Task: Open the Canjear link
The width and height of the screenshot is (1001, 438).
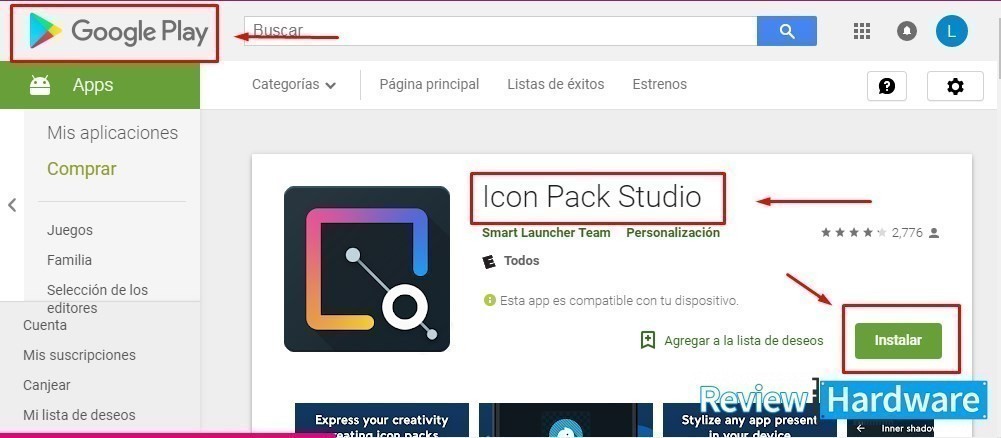Action: click(x=47, y=385)
